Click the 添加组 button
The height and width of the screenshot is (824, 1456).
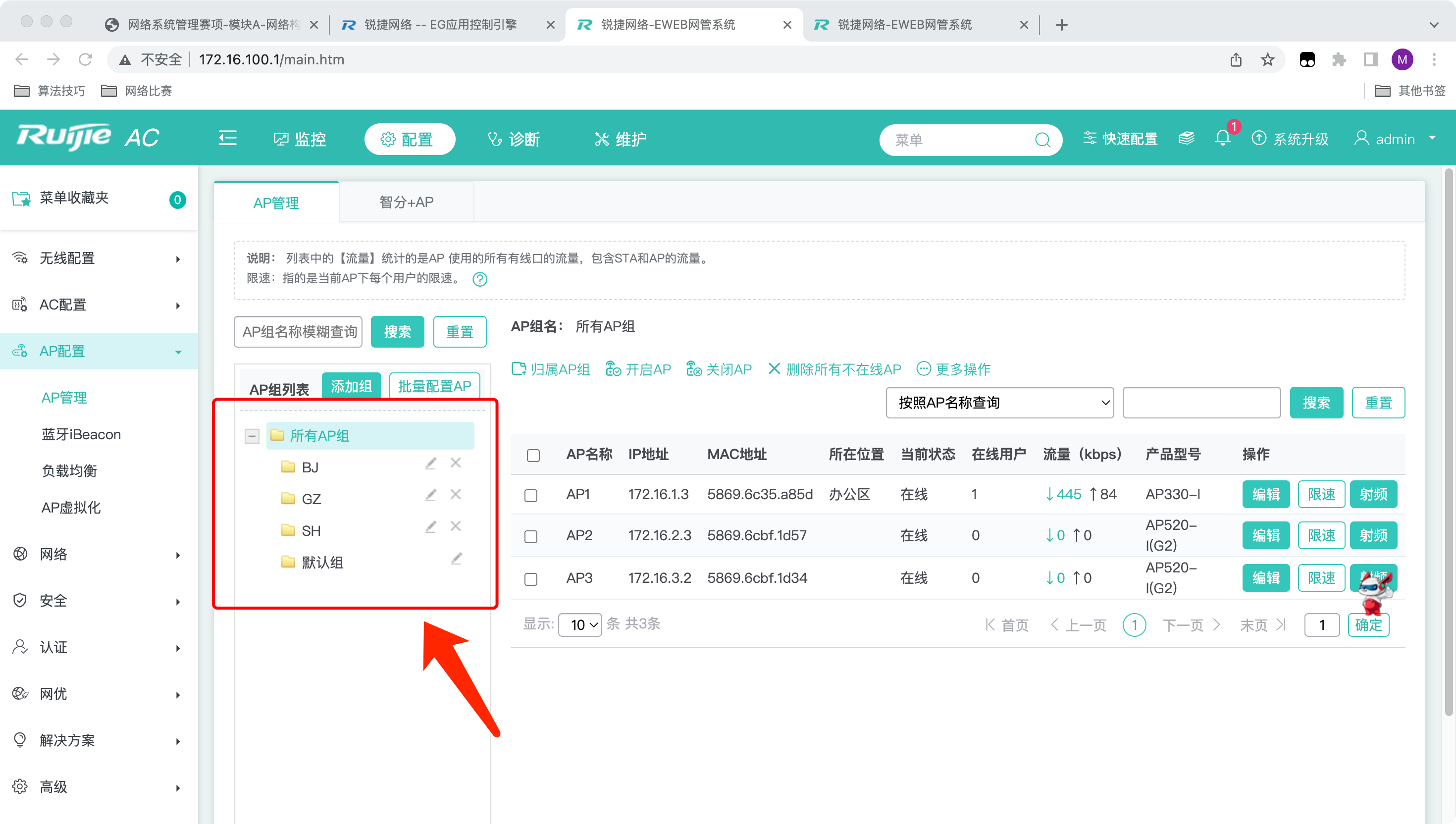[x=351, y=387]
